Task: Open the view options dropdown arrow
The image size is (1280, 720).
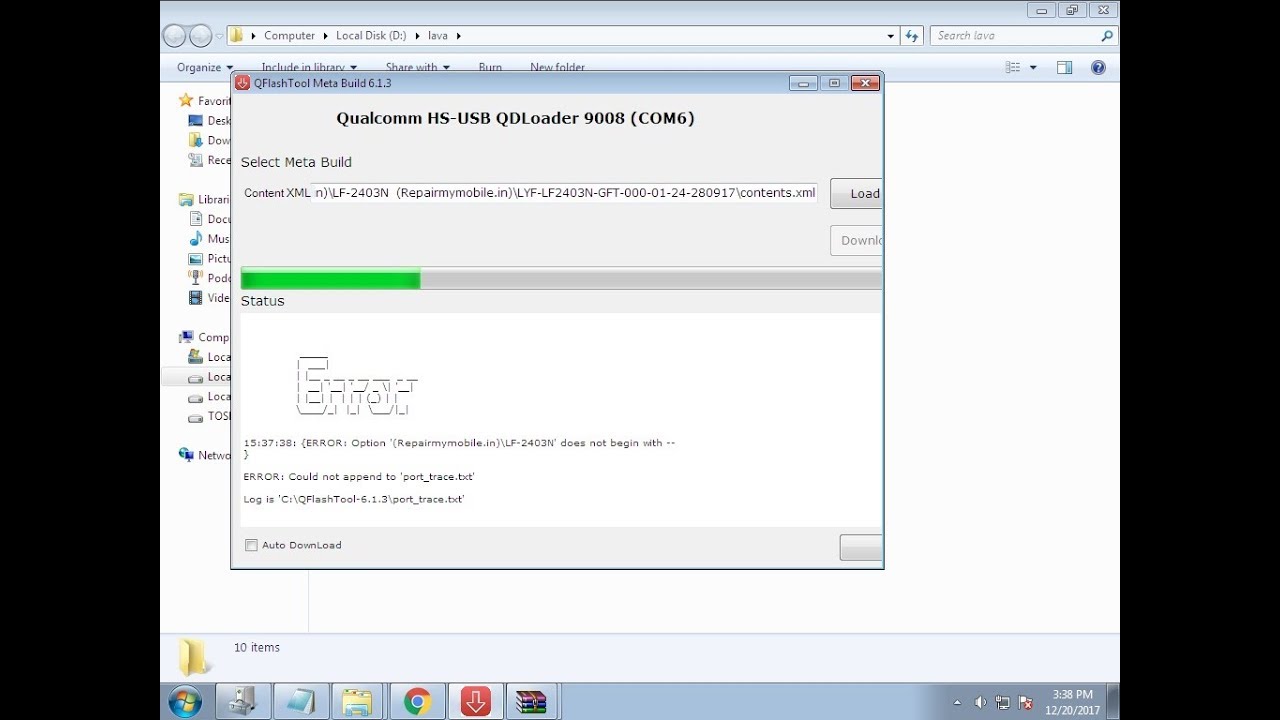Action: (x=1033, y=67)
